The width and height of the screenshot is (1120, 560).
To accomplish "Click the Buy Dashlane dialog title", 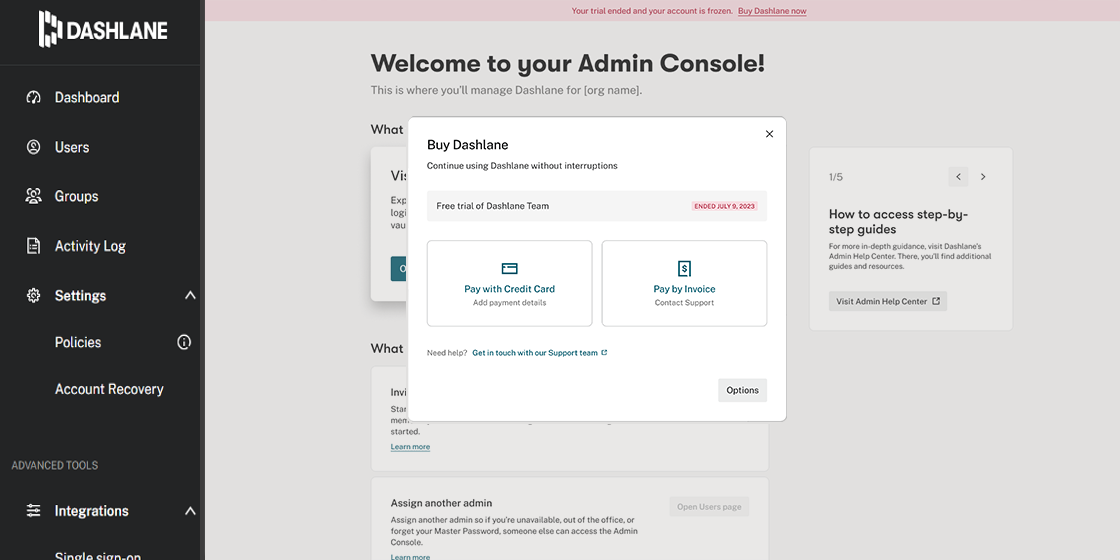I will (x=468, y=145).
